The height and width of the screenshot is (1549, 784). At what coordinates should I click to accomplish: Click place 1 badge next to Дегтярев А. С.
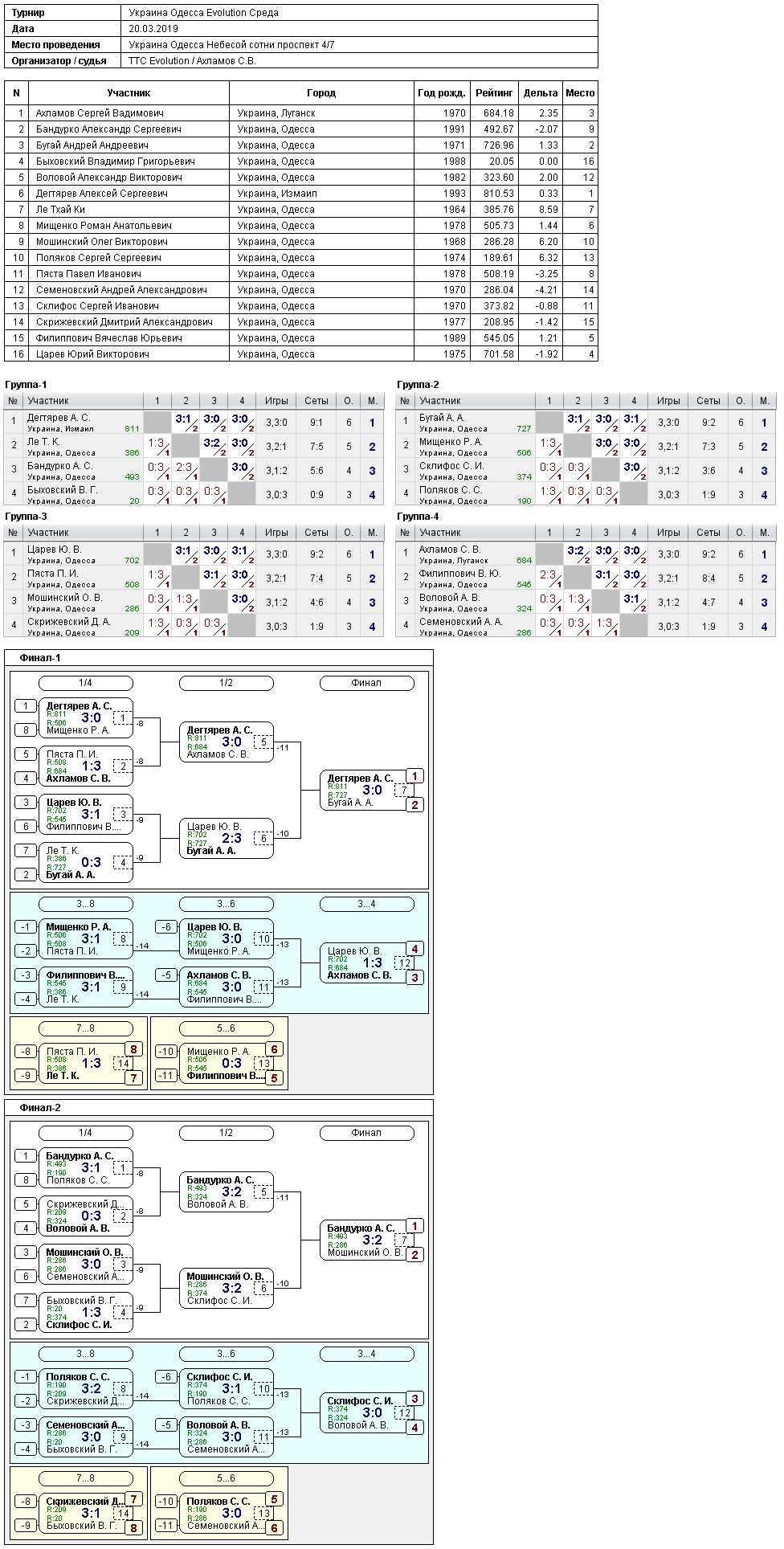[414, 776]
